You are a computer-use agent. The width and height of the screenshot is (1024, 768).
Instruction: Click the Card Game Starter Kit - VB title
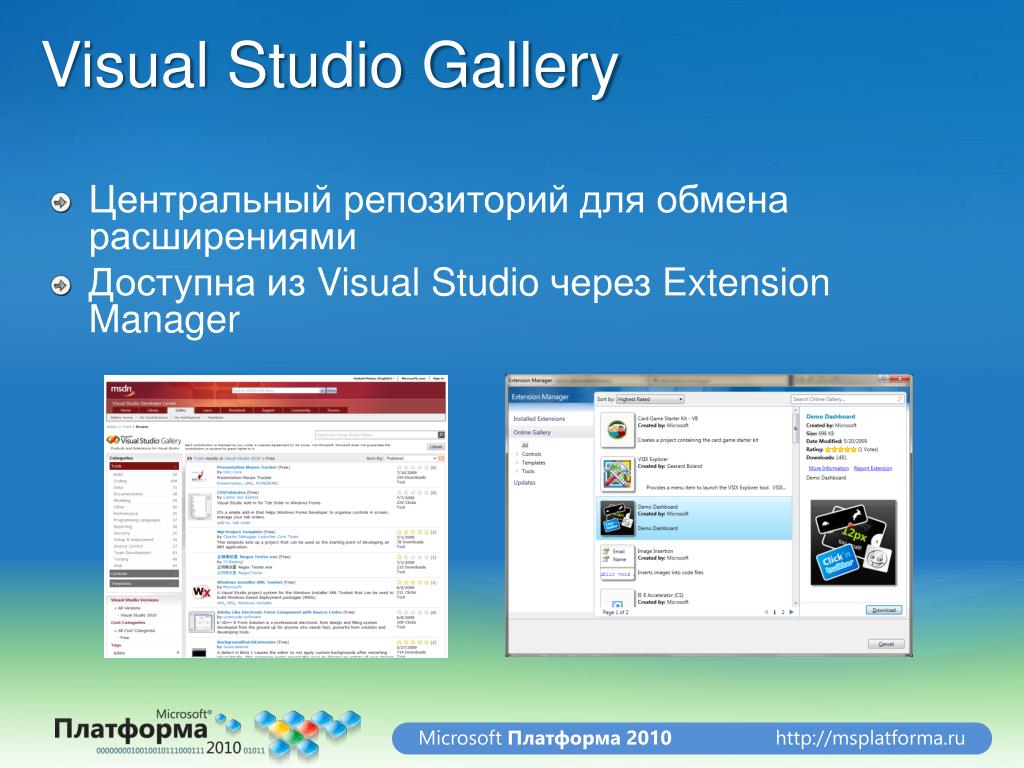pyautogui.click(x=667, y=418)
